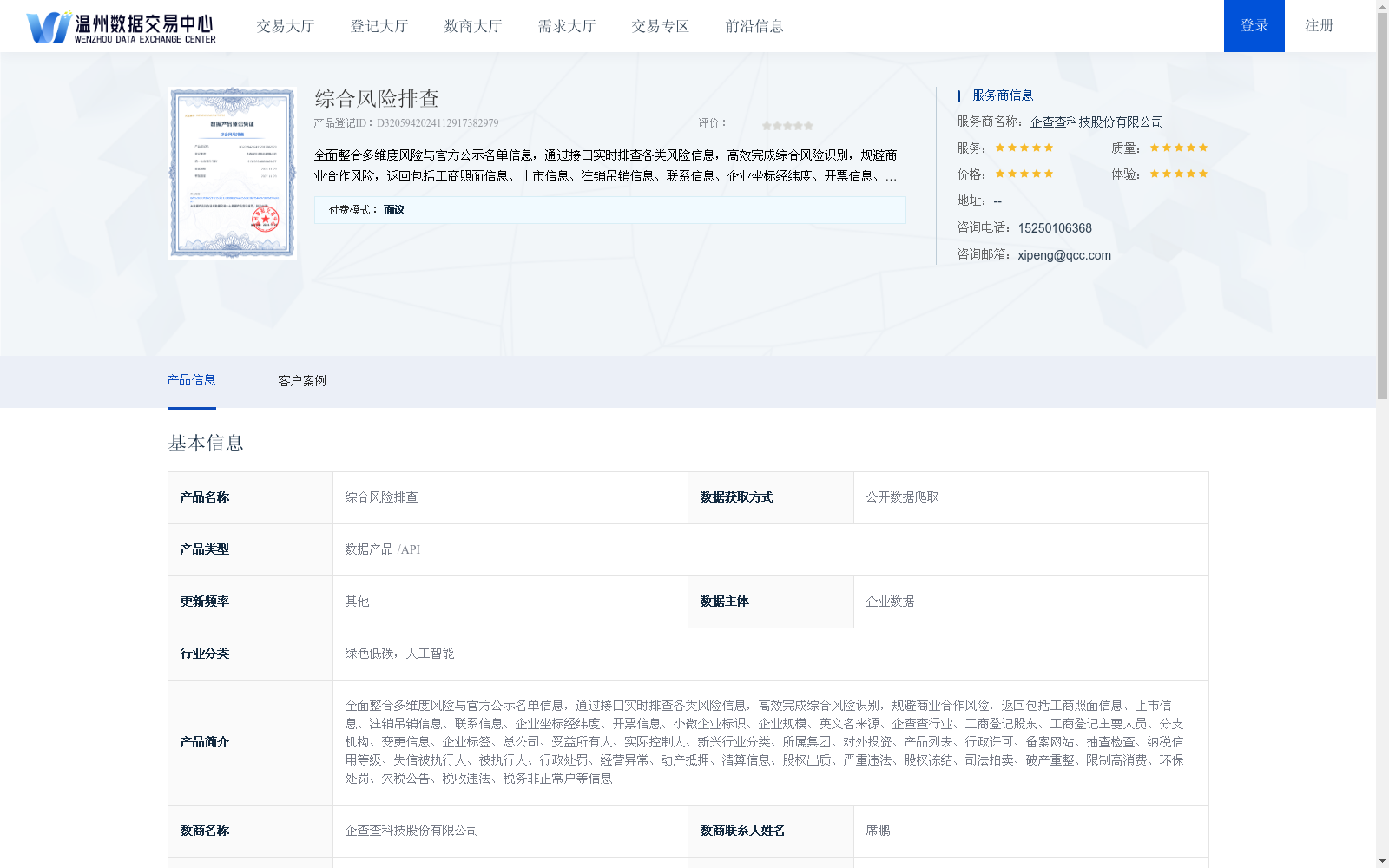
Task: Click the contact name 席鹏
Action: [x=878, y=831]
